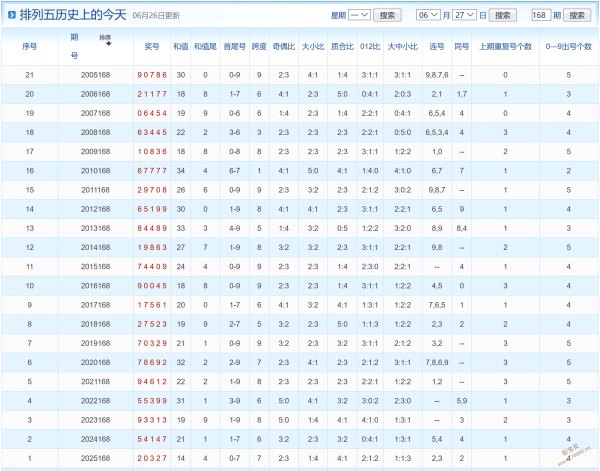Image resolution: width=600 pixels, height=471 pixels.
Task: Click the 跨度 column header
Action: pyautogui.click(x=259, y=47)
